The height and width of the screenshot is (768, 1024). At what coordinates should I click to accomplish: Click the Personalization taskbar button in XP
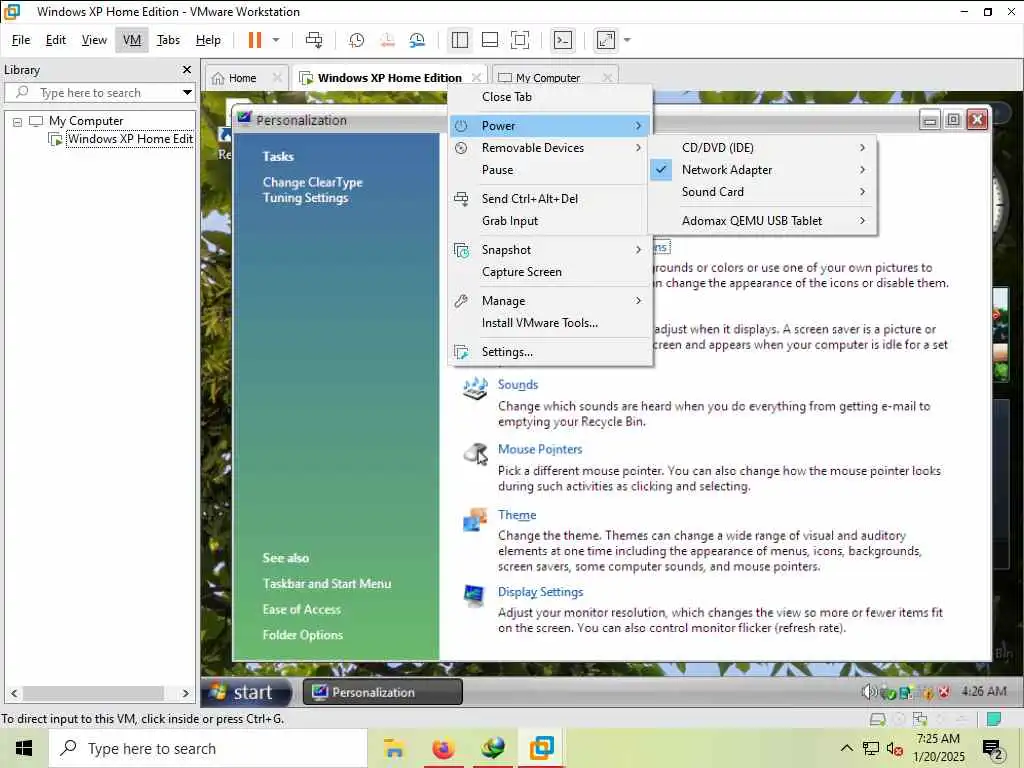click(383, 692)
